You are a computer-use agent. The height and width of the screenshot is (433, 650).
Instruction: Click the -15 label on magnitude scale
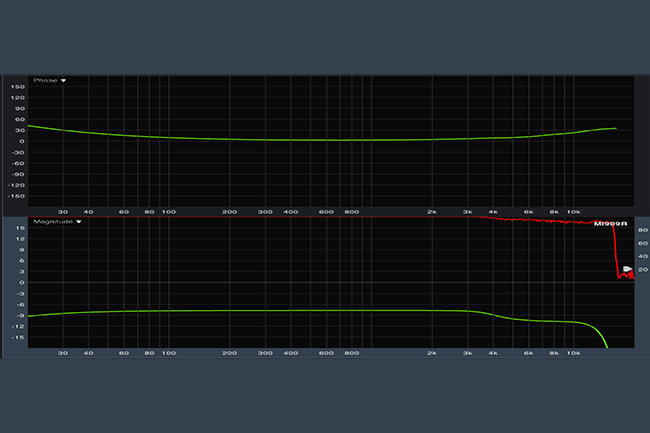click(18, 337)
